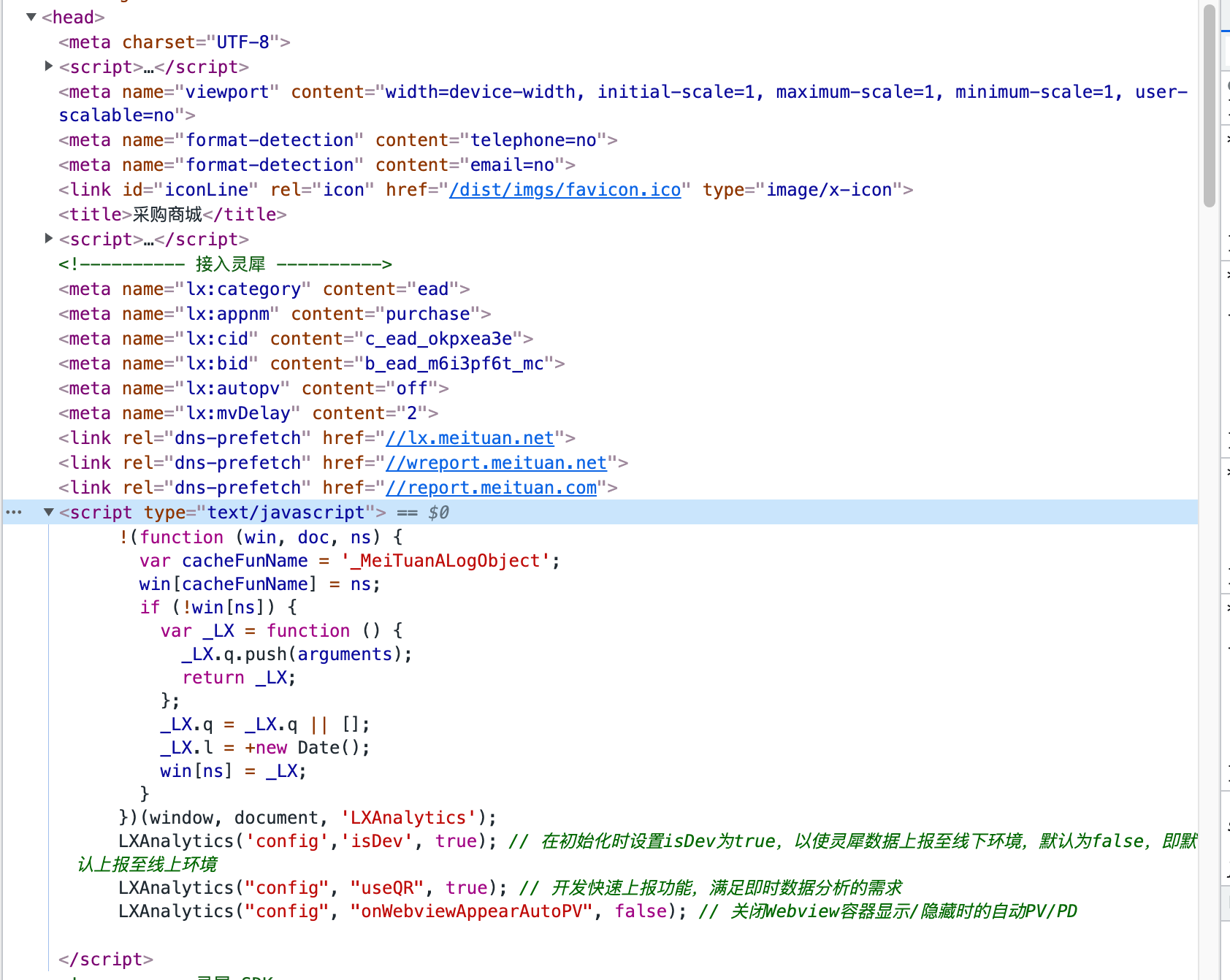
Task: Select the lx:mvDelay meta row
Action: pyautogui.click(x=248, y=413)
